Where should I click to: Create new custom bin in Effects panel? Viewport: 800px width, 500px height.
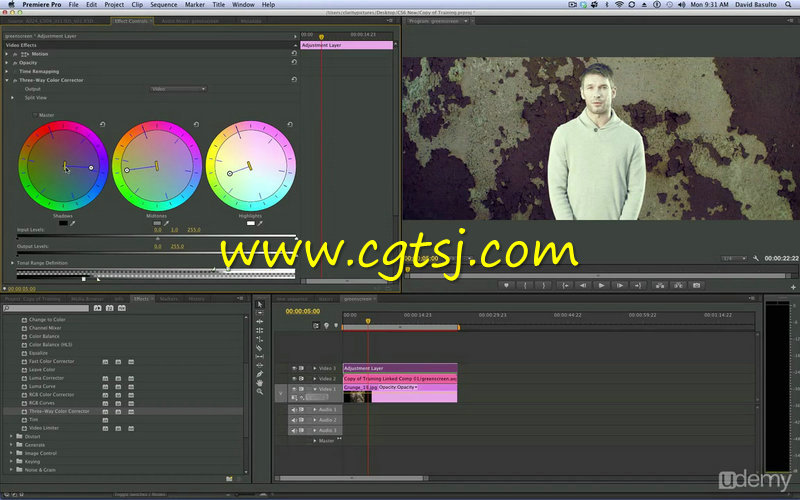[x=229, y=479]
